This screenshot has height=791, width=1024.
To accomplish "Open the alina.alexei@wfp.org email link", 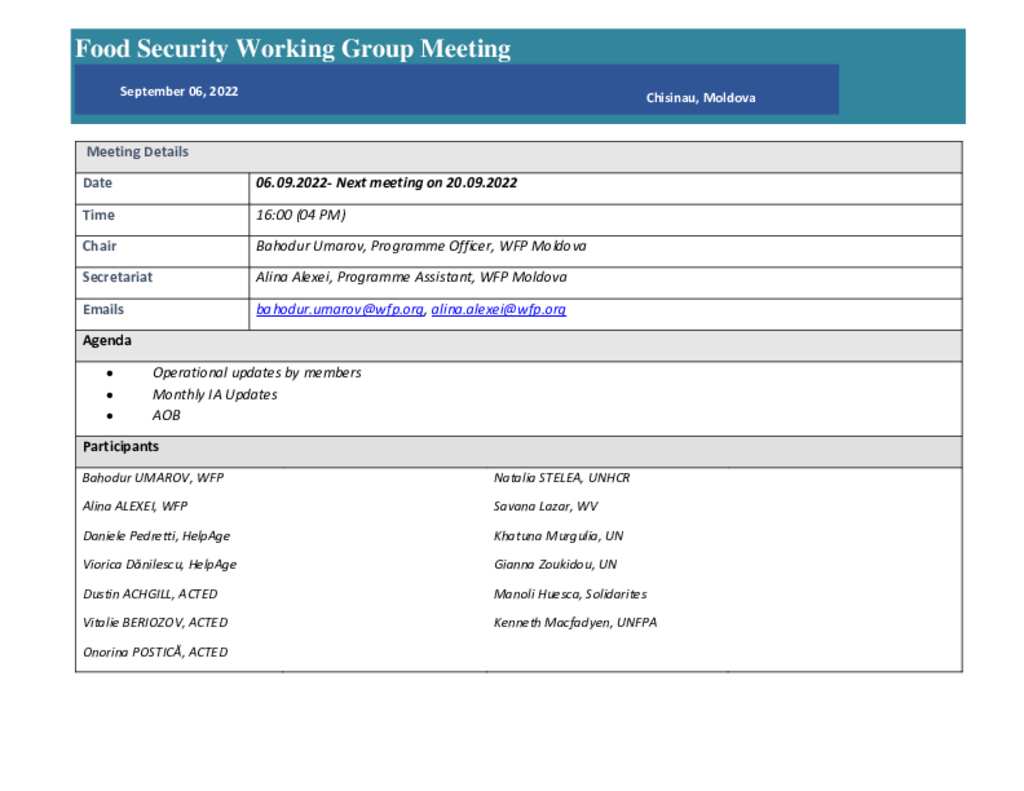I will point(498,310).
